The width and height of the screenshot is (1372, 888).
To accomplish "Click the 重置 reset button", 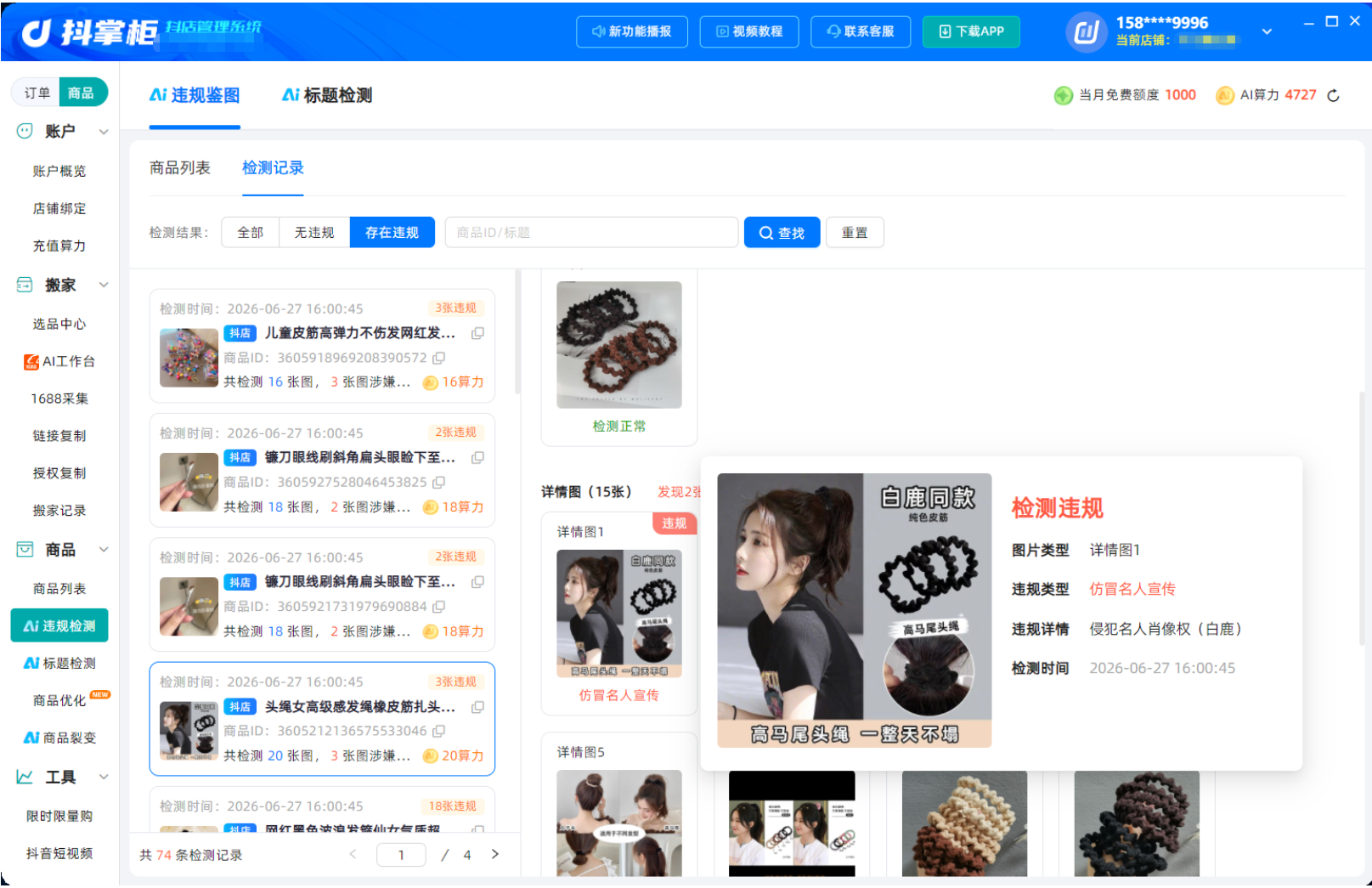I will pyautogui.click(x=855, y=233).
